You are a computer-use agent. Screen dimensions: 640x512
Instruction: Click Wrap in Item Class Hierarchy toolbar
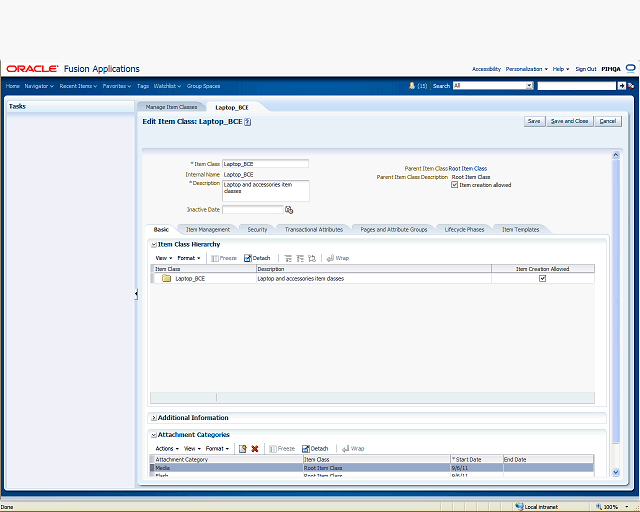coord(338,258)
